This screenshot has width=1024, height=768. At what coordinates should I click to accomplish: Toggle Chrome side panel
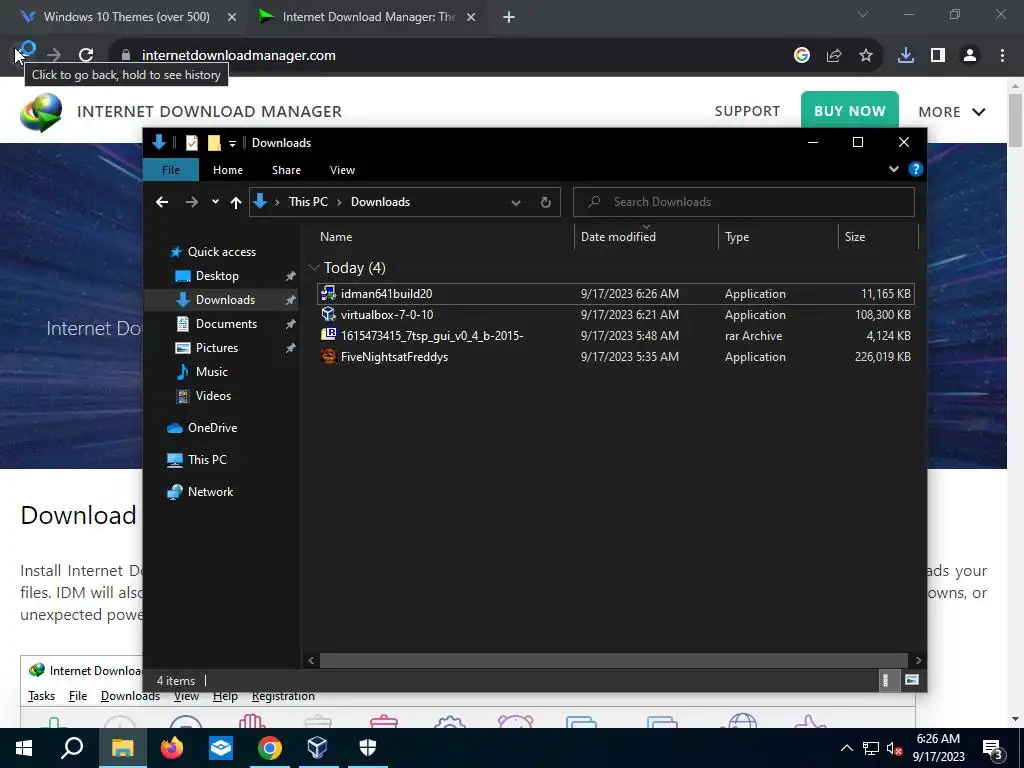[x=938, y=56]
